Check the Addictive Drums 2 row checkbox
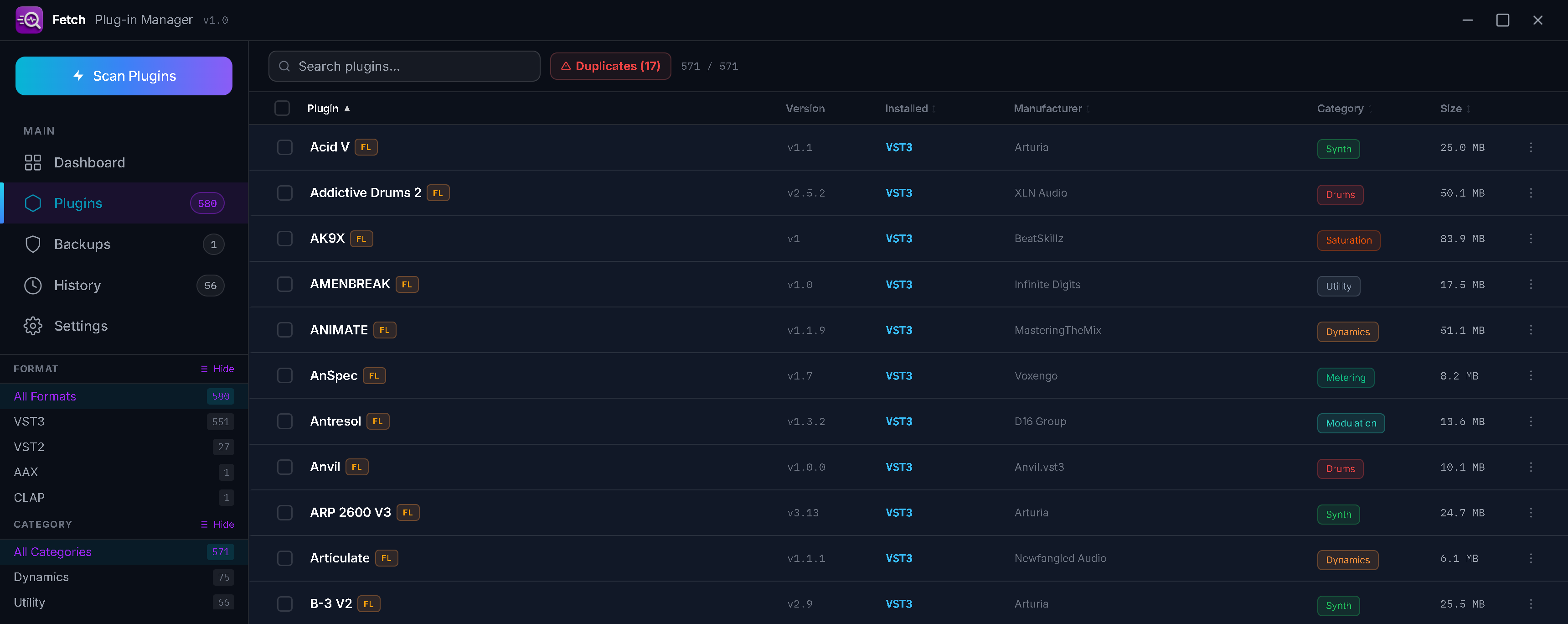Screen dimensions: 1568x624 coord(285,193)
